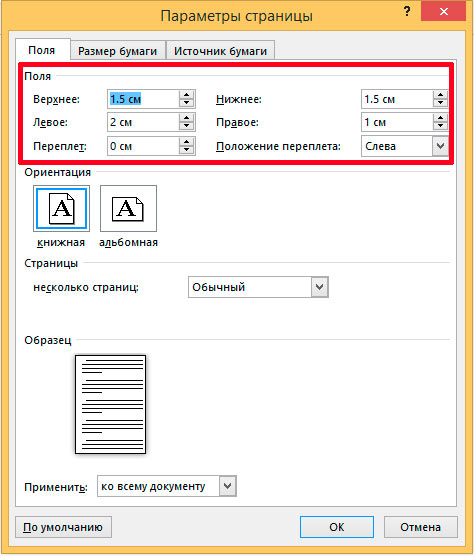
Task: Switch to the Размер бумаги tab
Action: pyautogui.click(x=118, y=51)
